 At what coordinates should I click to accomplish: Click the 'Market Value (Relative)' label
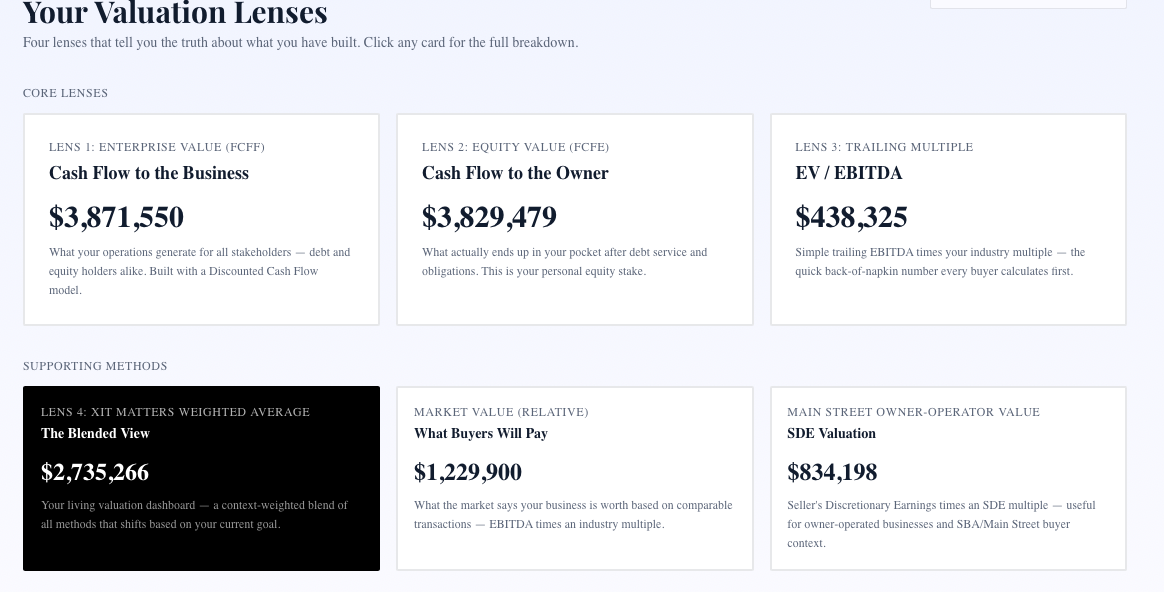(501, 412)
